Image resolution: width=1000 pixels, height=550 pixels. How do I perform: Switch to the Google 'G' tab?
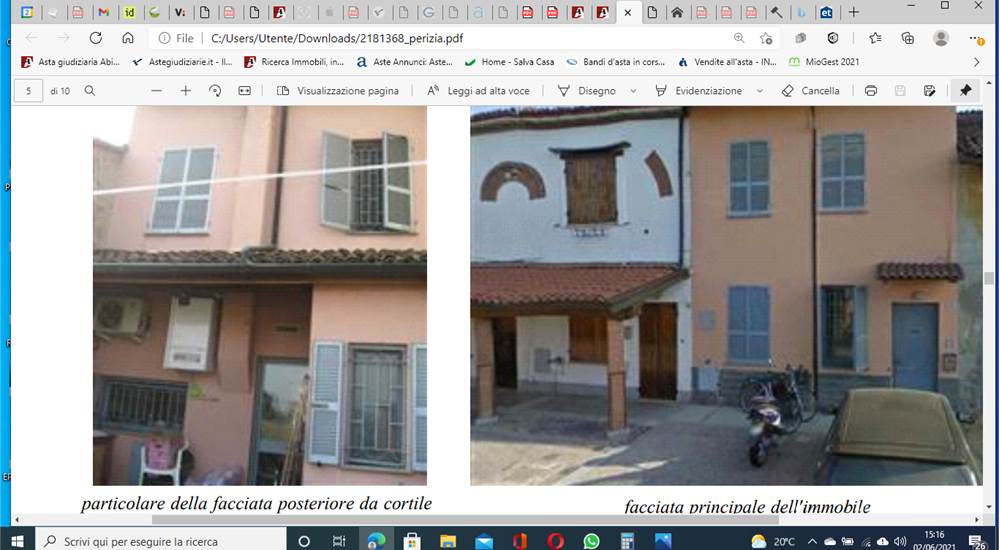(x=429, y=12)
